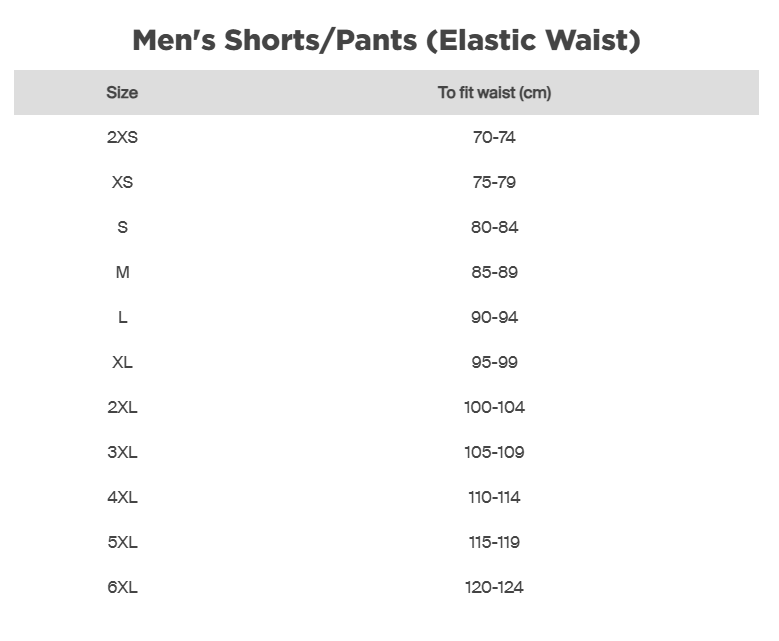Click the To fit waist (cm) header
Image resolution: width=779 pixels, height=641 pixels.
click(494, 93)
